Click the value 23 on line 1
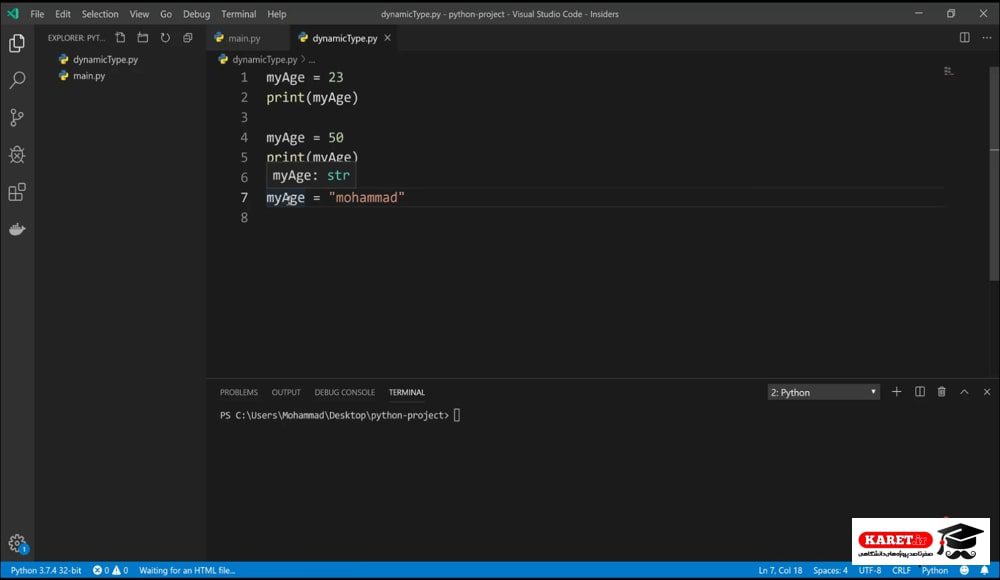This screenshot has height=580, width=1000. (x=336, y=77)
